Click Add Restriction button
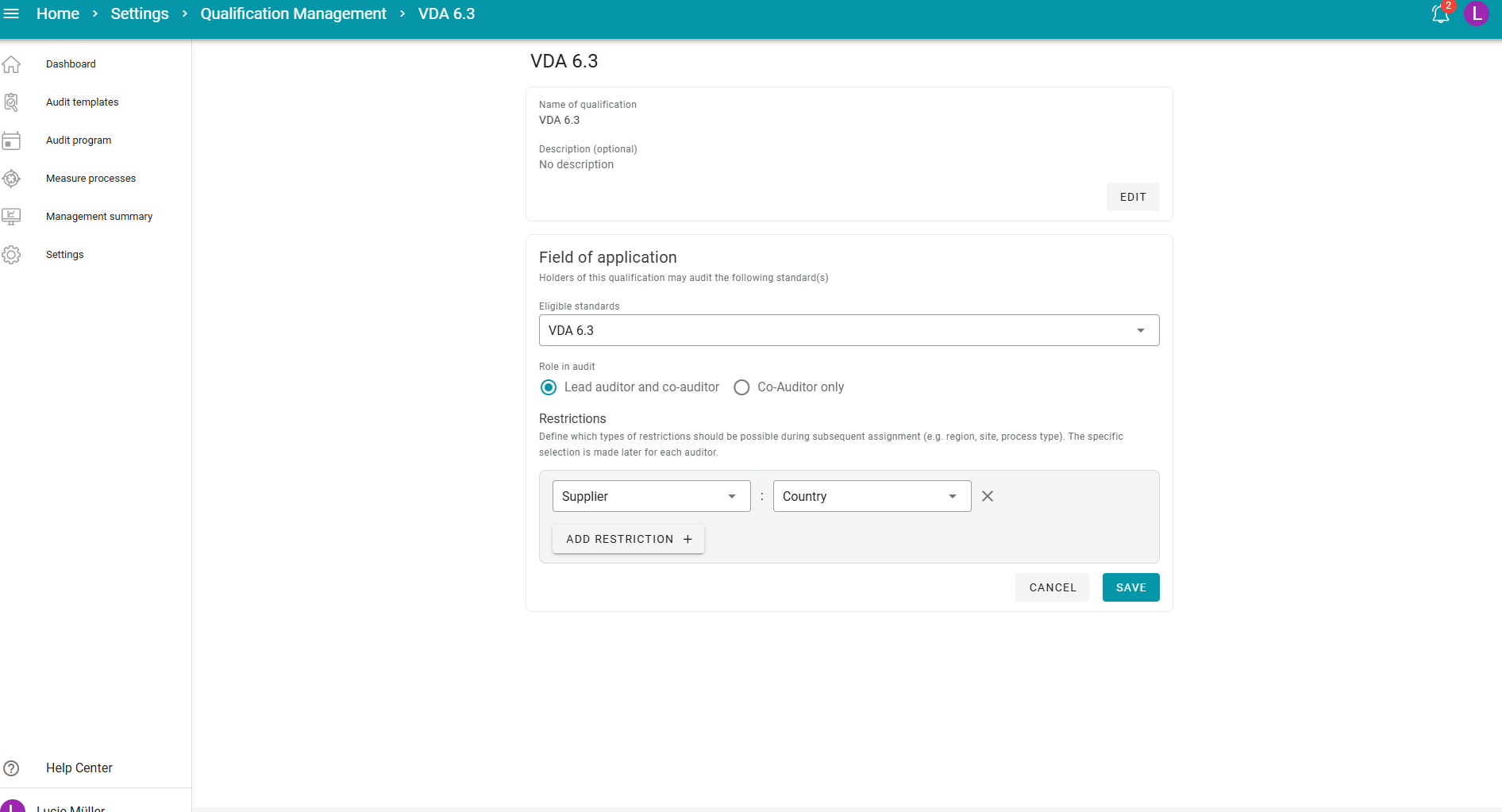The image size is (1502, 812). (628, 539)
